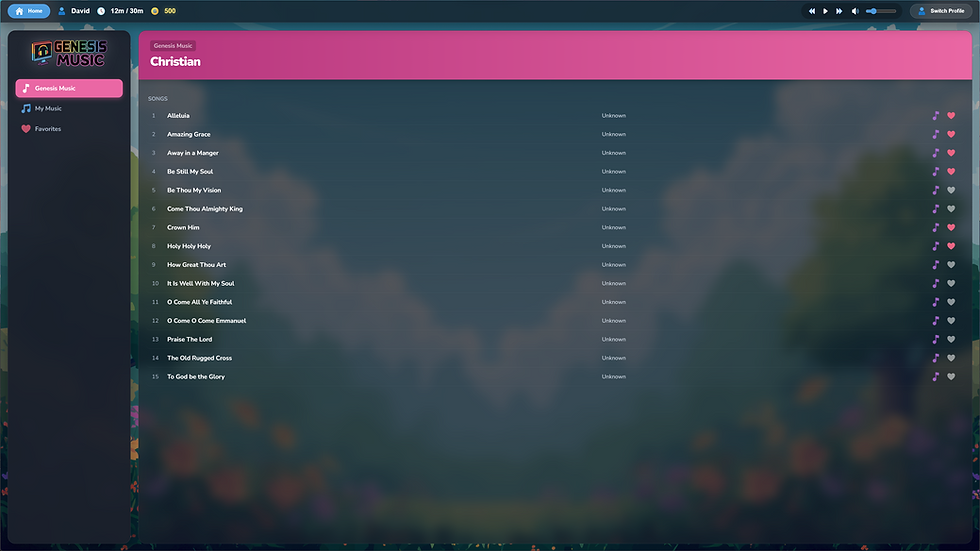Toggle favorite heart for Be Still My Soul
Viewport: 980px width, 551px height.
[951, 171]
